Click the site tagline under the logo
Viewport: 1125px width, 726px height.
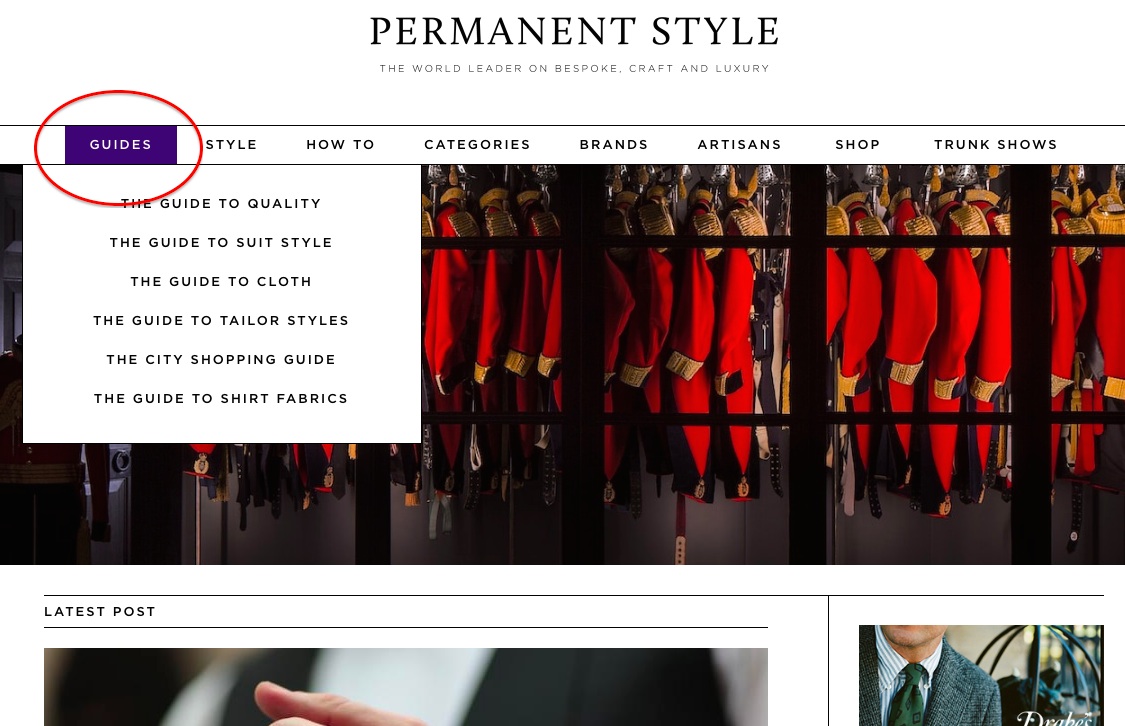[x=574, y=69]
